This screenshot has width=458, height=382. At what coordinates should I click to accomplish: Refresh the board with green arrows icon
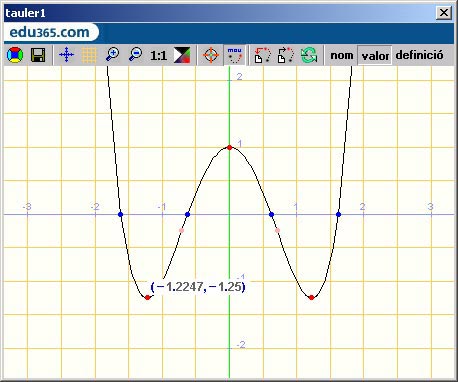[309, 55]
